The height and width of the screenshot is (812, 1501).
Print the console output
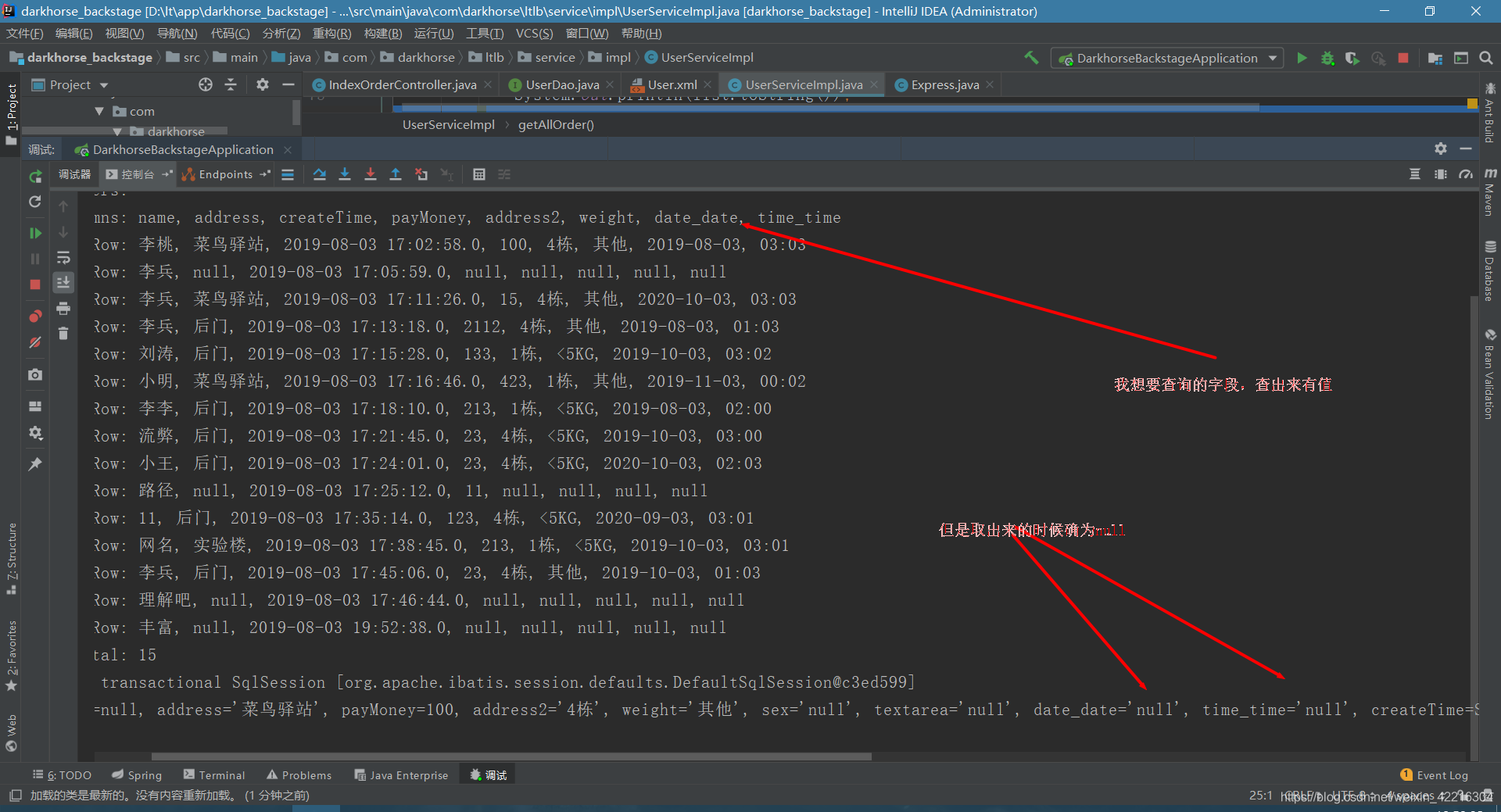click(x=63, y=308)
